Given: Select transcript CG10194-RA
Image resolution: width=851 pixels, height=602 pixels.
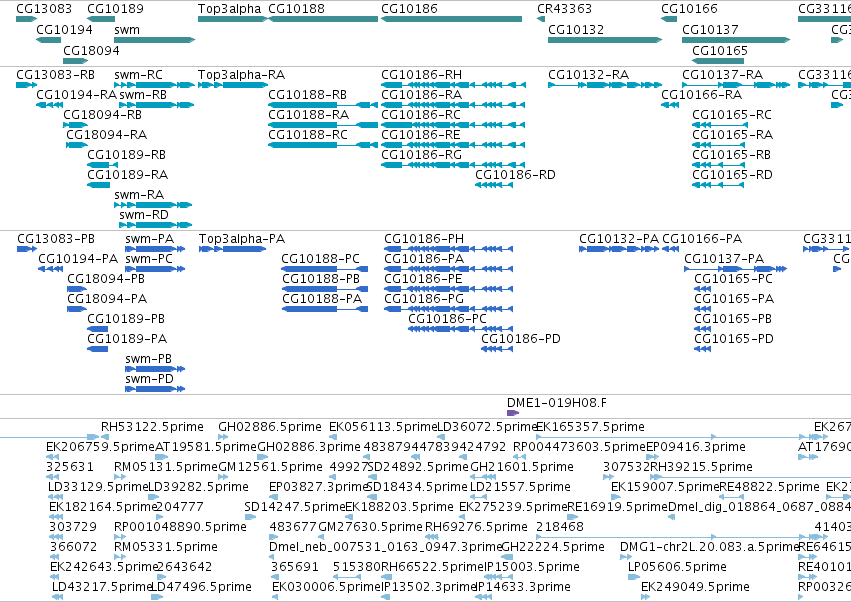Looking at the screenshot, I should point(77,94).
